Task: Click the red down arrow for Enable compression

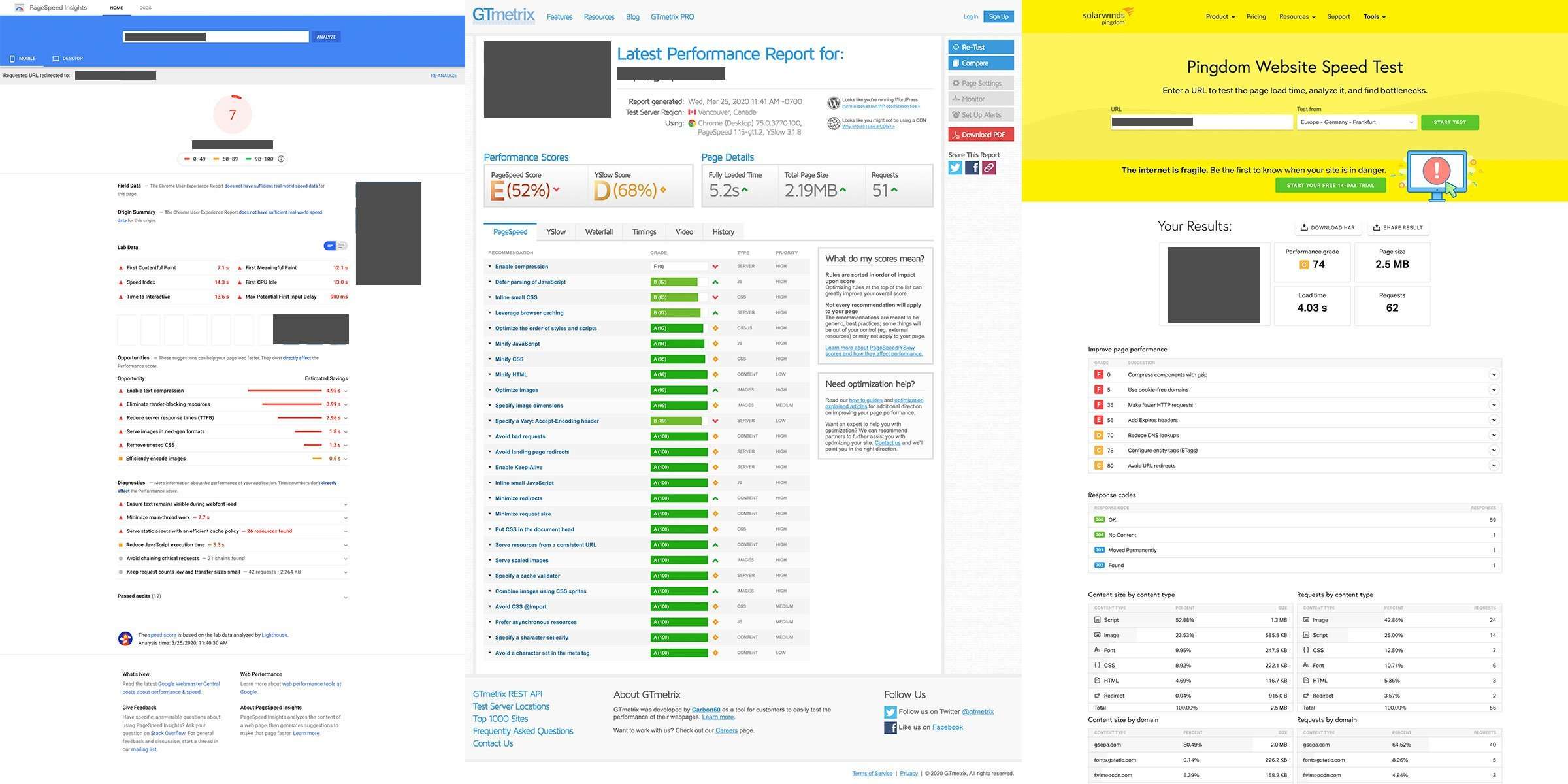Action: [x=715, y=267]
